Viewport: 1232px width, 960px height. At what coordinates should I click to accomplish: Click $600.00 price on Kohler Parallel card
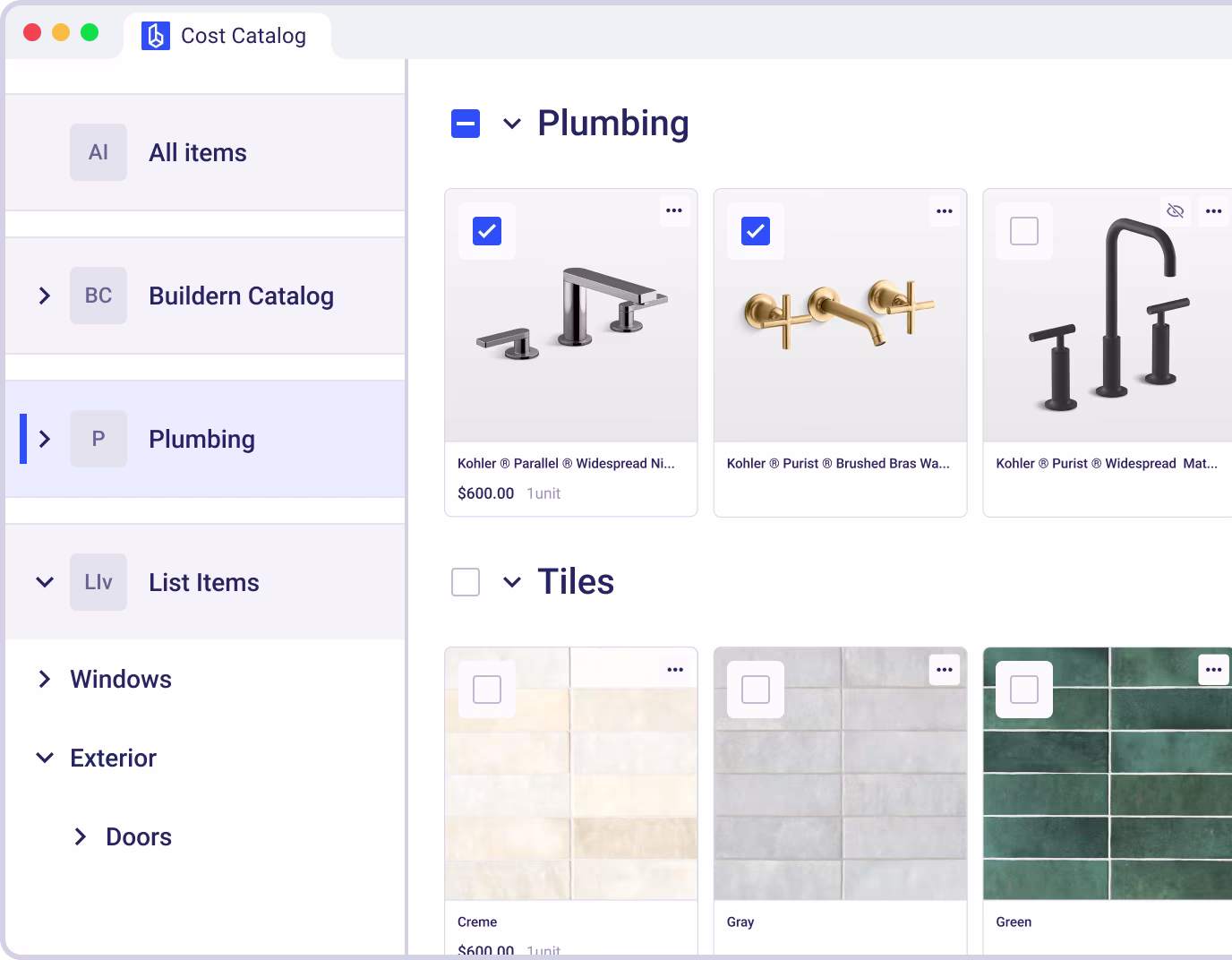pyautogui.click(x=486, y=493)
